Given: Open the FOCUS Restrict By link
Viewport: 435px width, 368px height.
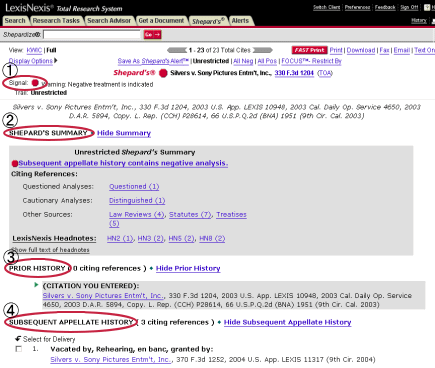Looking at the screenshot, I should 312,61.
